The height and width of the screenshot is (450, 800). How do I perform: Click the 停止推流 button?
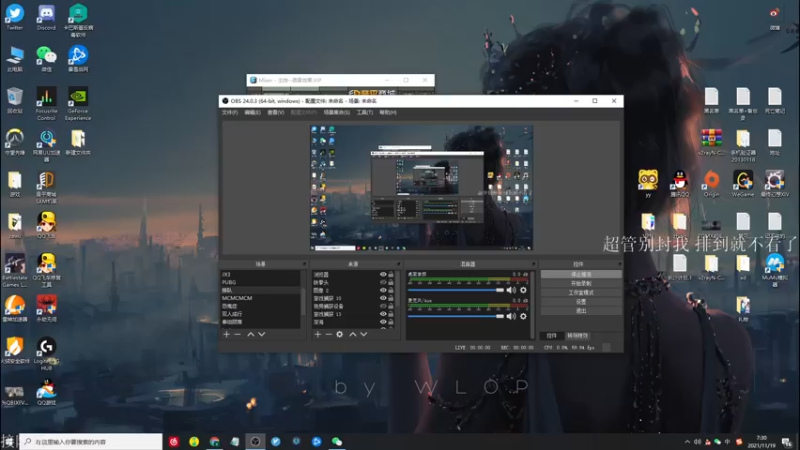581,274
